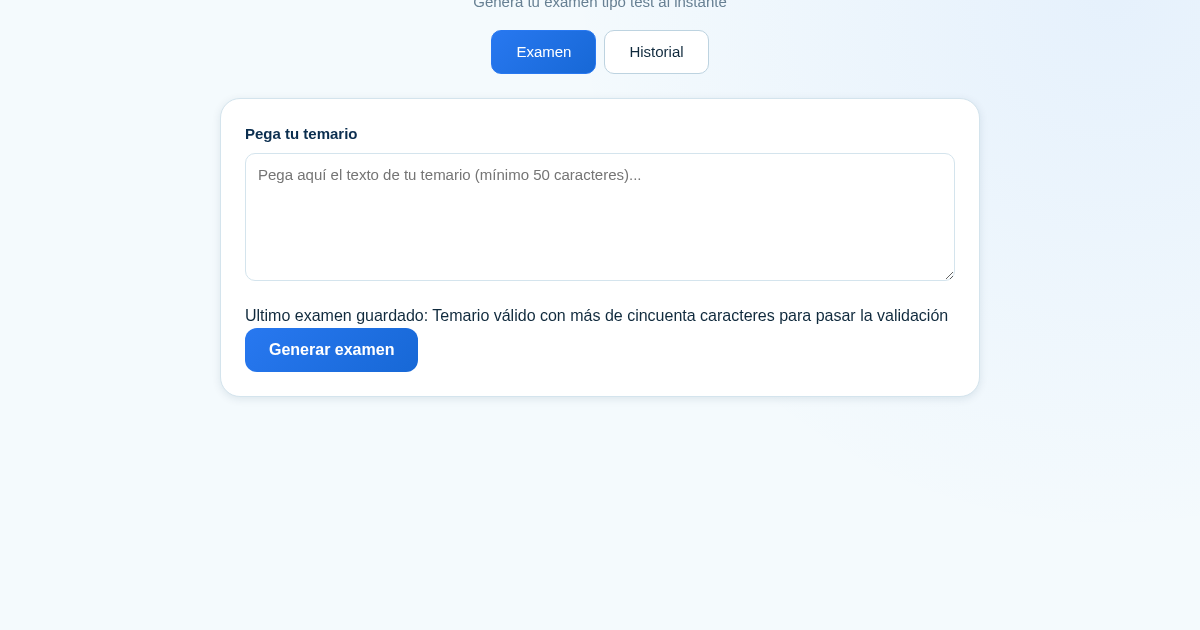Click the temario text area
This screenshot has height=630, width=1200.
[600, 217]
